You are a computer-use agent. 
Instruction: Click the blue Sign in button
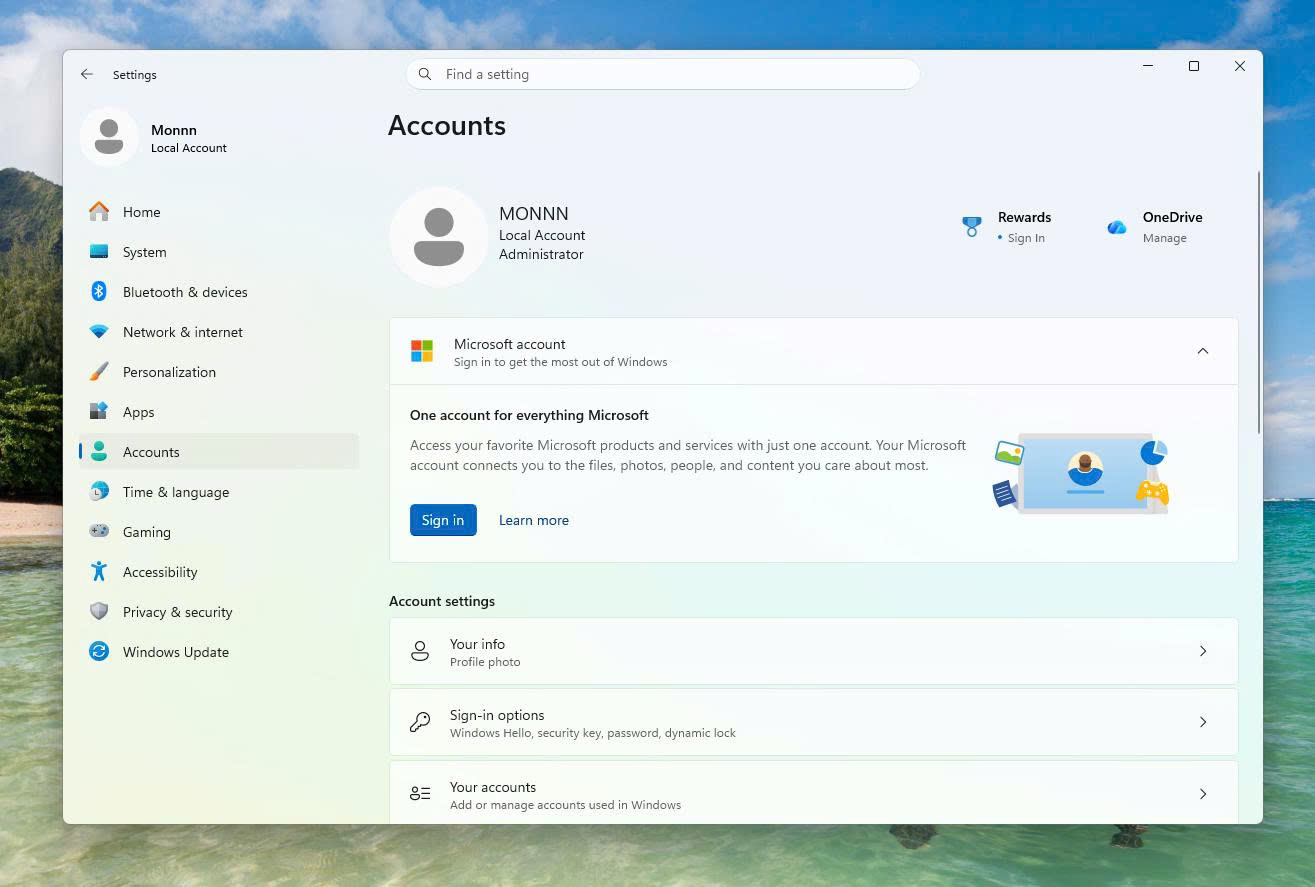pyautogui.click(x=443, y=520)
